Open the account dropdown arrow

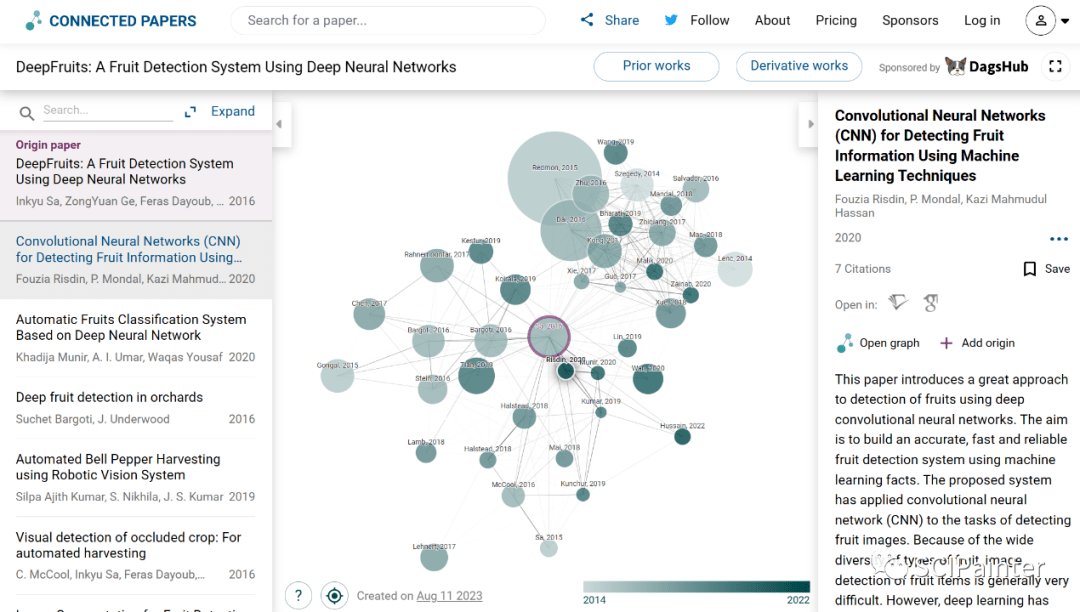[1065, 21]
